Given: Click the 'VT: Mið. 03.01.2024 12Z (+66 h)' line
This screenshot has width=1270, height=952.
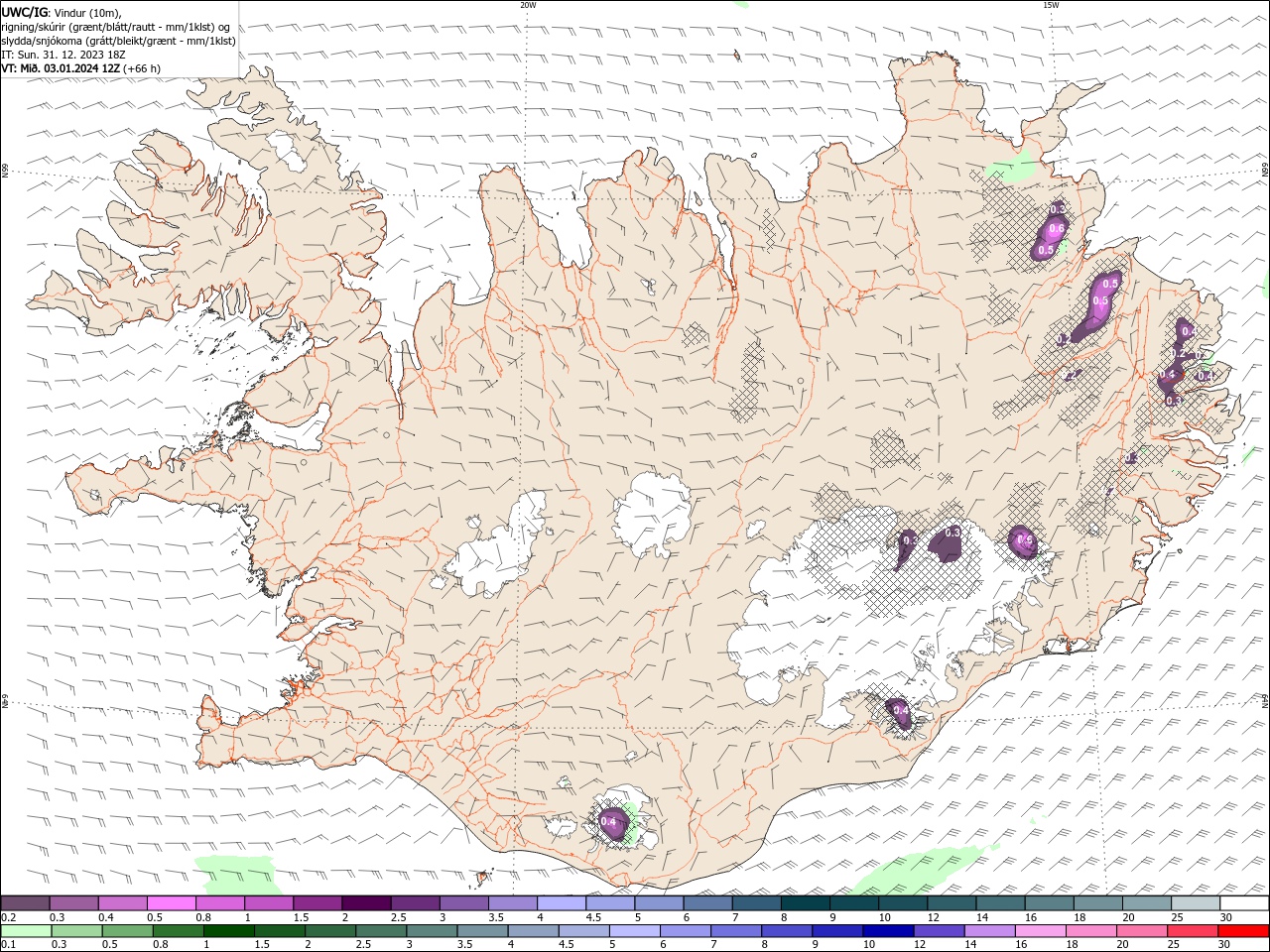Looking at the screenshot, I should [x=81, y=68].
